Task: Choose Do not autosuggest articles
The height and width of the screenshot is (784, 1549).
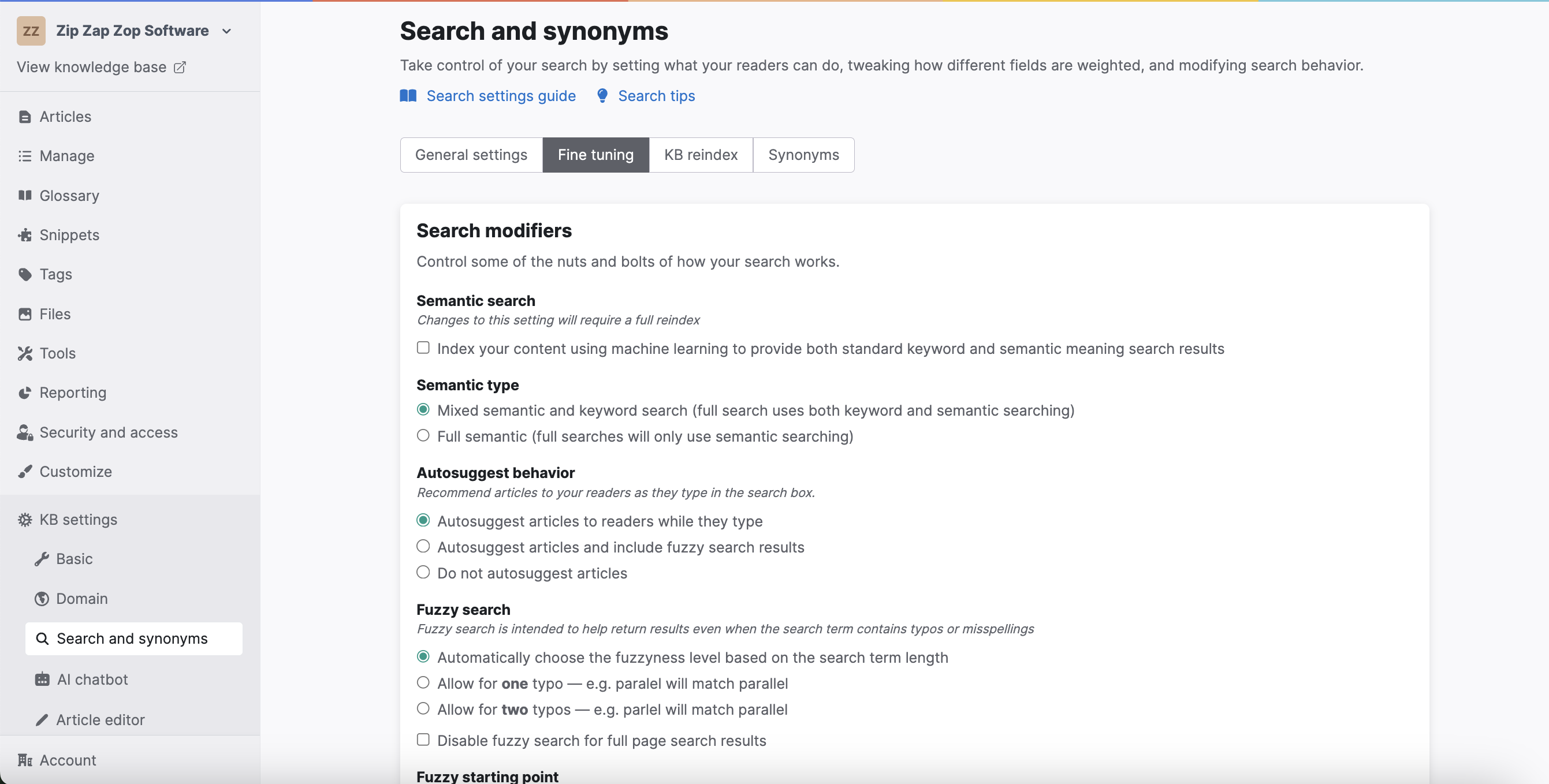Action: coord(423,572)
